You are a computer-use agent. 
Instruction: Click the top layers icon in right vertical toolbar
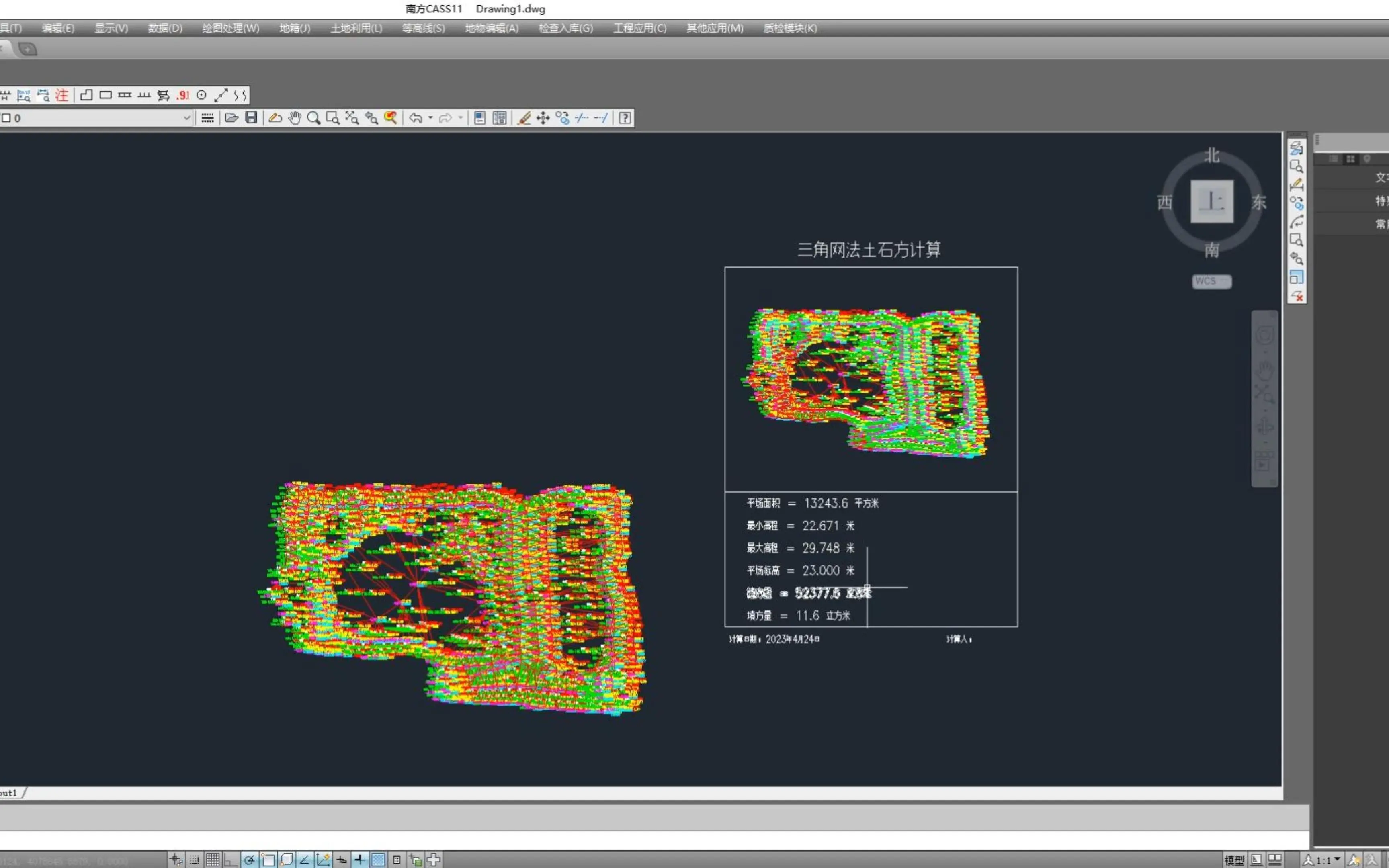(1297, 147)
